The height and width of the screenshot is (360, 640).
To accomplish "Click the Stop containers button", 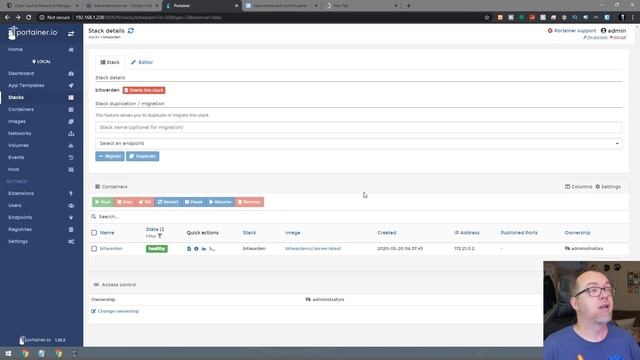I will 124,202.
